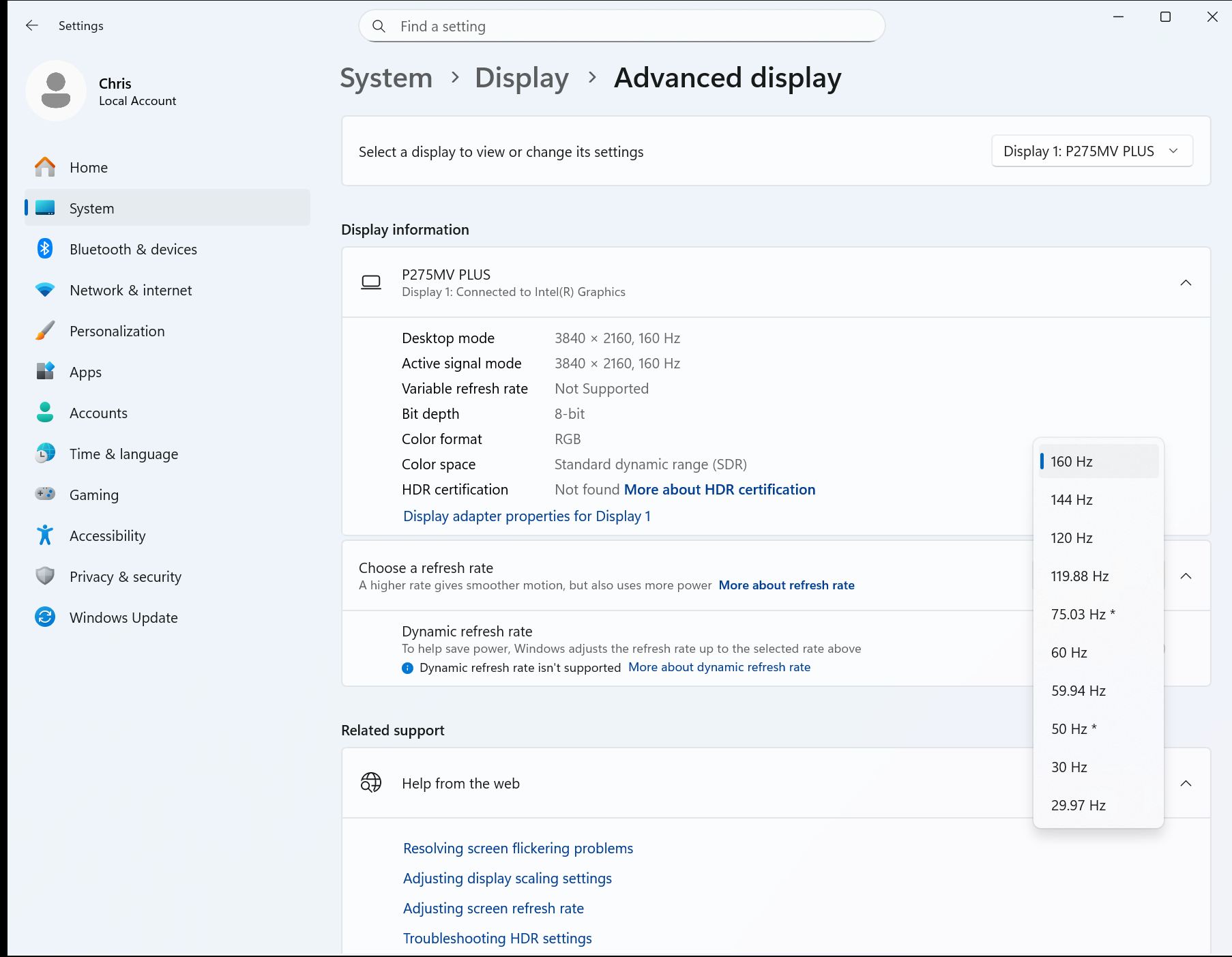Click the Gaming controller icon
The width and height of the screenshot is (1232, 957).
pyautogui.click(x=45, y=495)
